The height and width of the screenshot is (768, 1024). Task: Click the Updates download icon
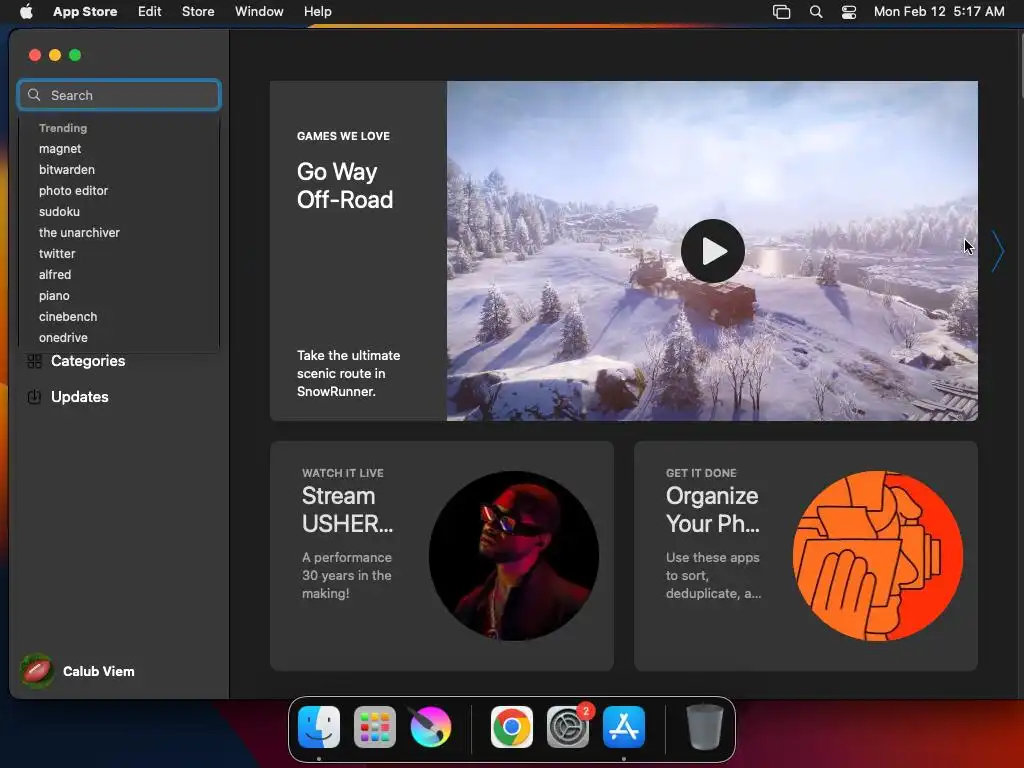(x=35, y=397)
